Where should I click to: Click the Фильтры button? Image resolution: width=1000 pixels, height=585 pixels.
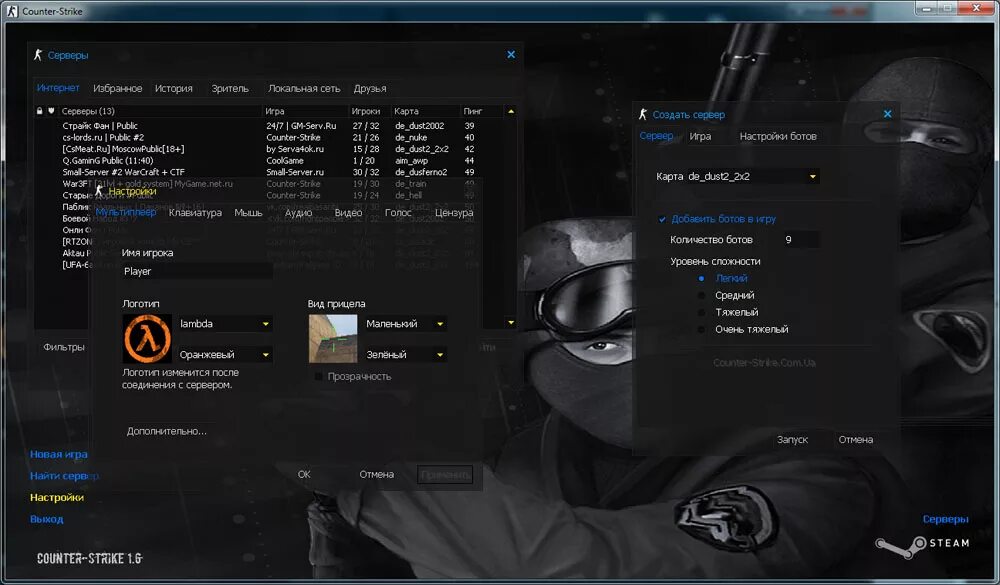coord(64,347)
